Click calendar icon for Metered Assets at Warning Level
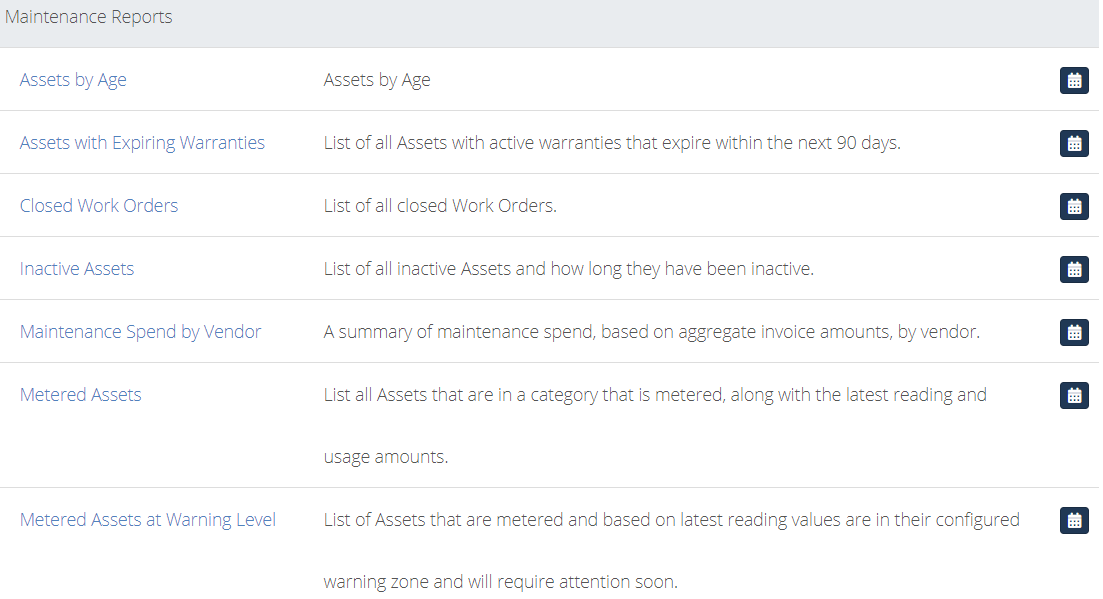 coord(1073,520)
